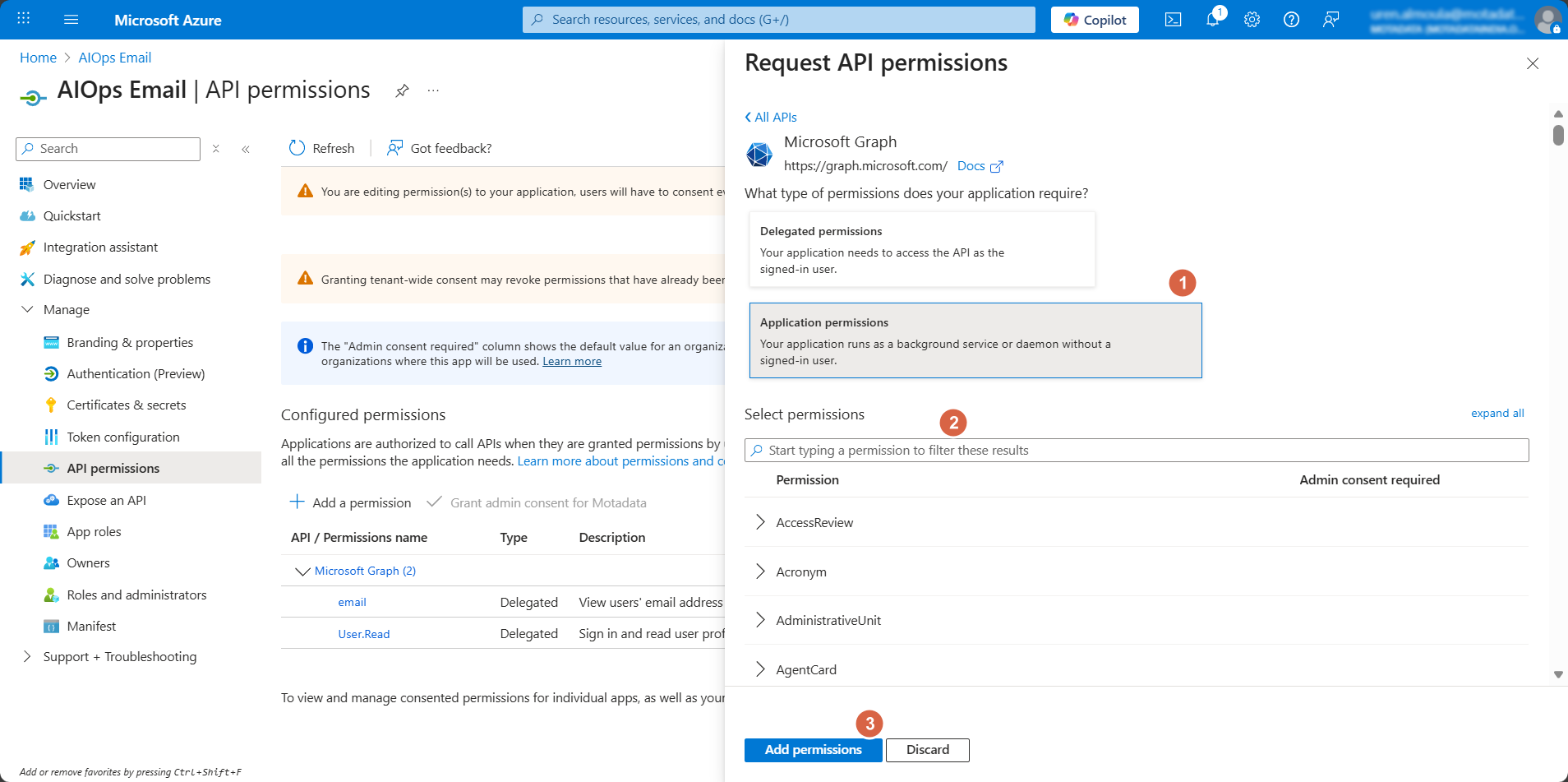Open the notifications bell
The height and width of the screenshot is (782, 1568).
coord(1212,20)
